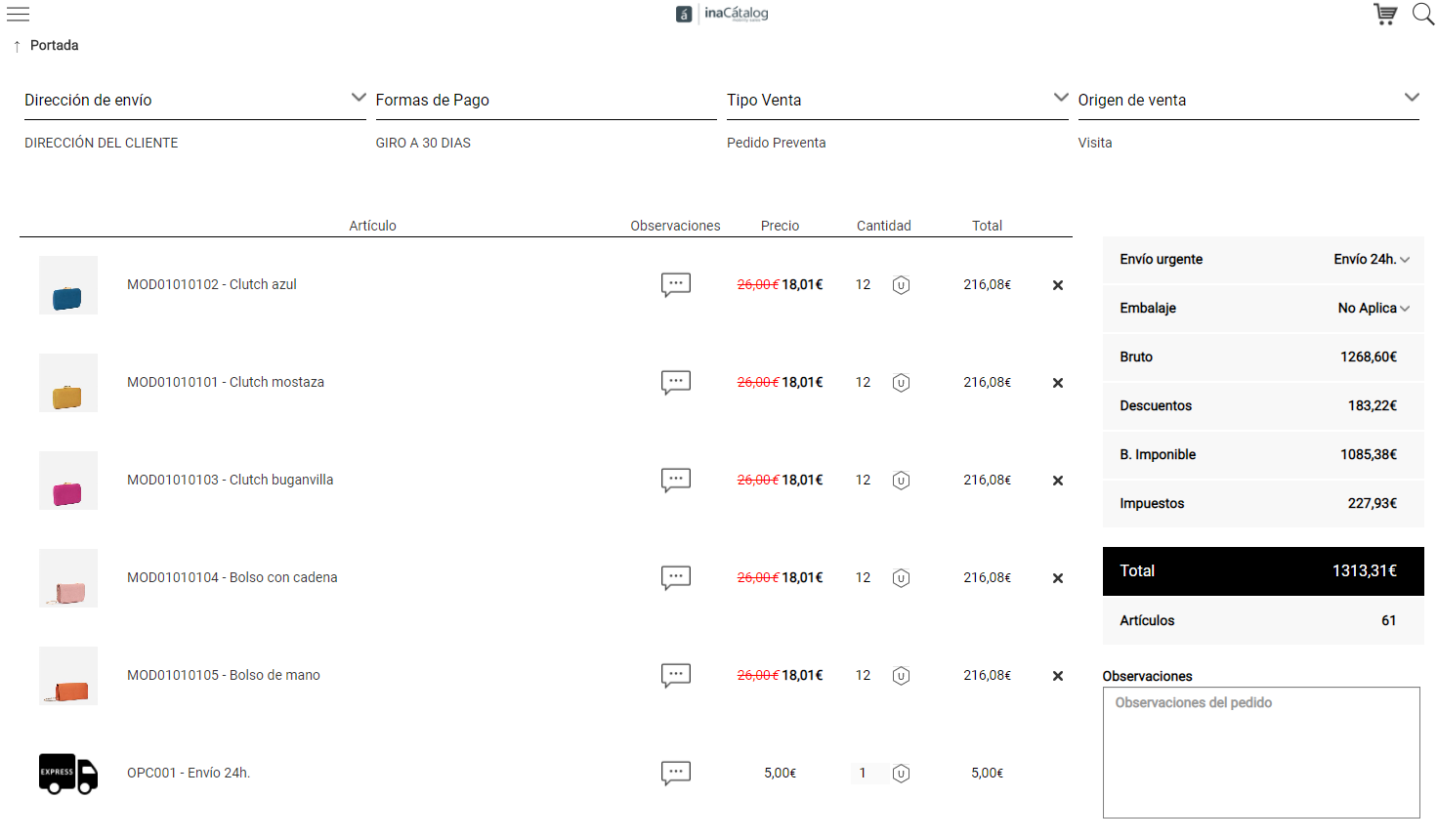Open observations for Bolso de mano

[676, 675]
